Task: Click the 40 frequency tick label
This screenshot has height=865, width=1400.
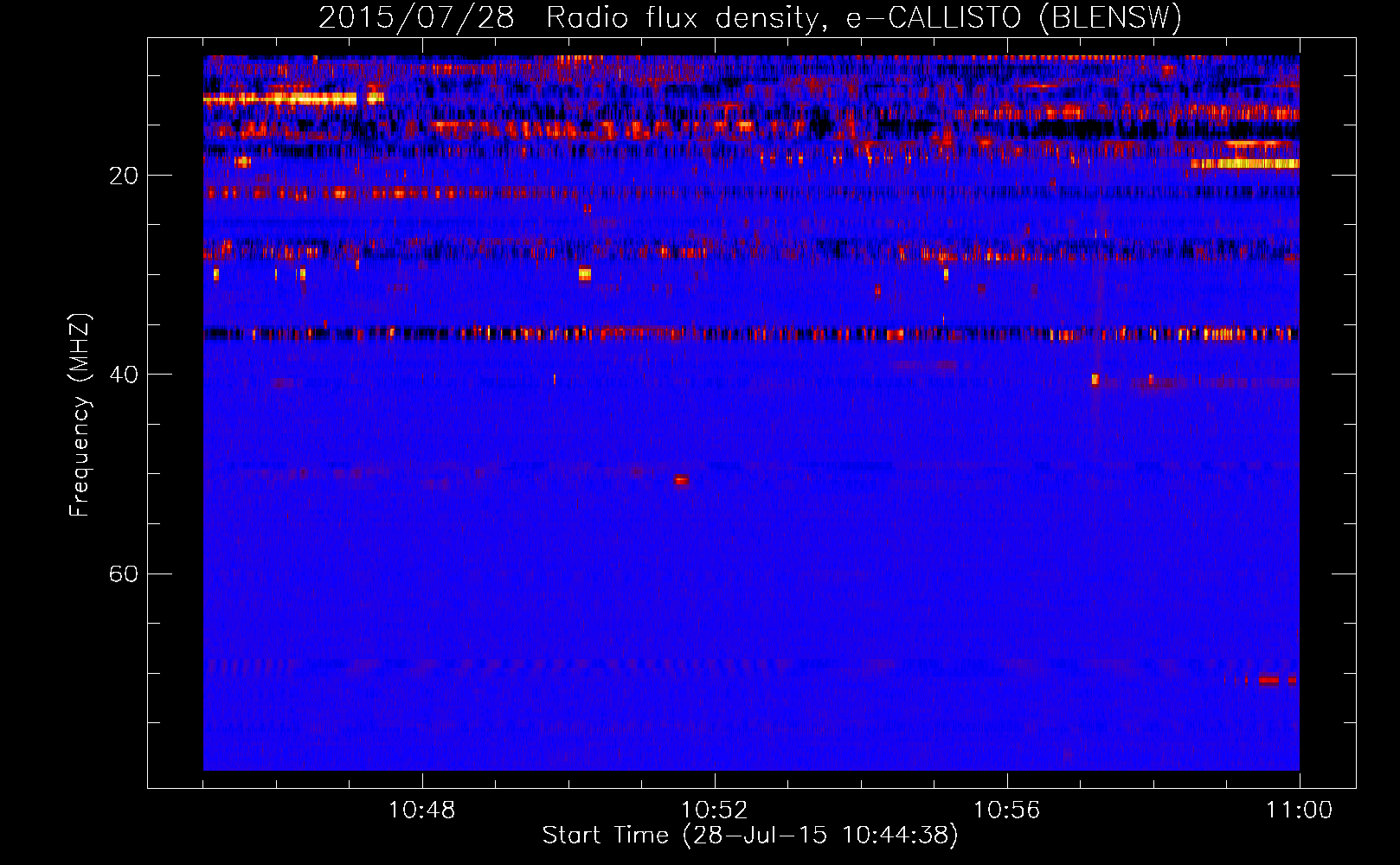Action: (x=124, y=375)
